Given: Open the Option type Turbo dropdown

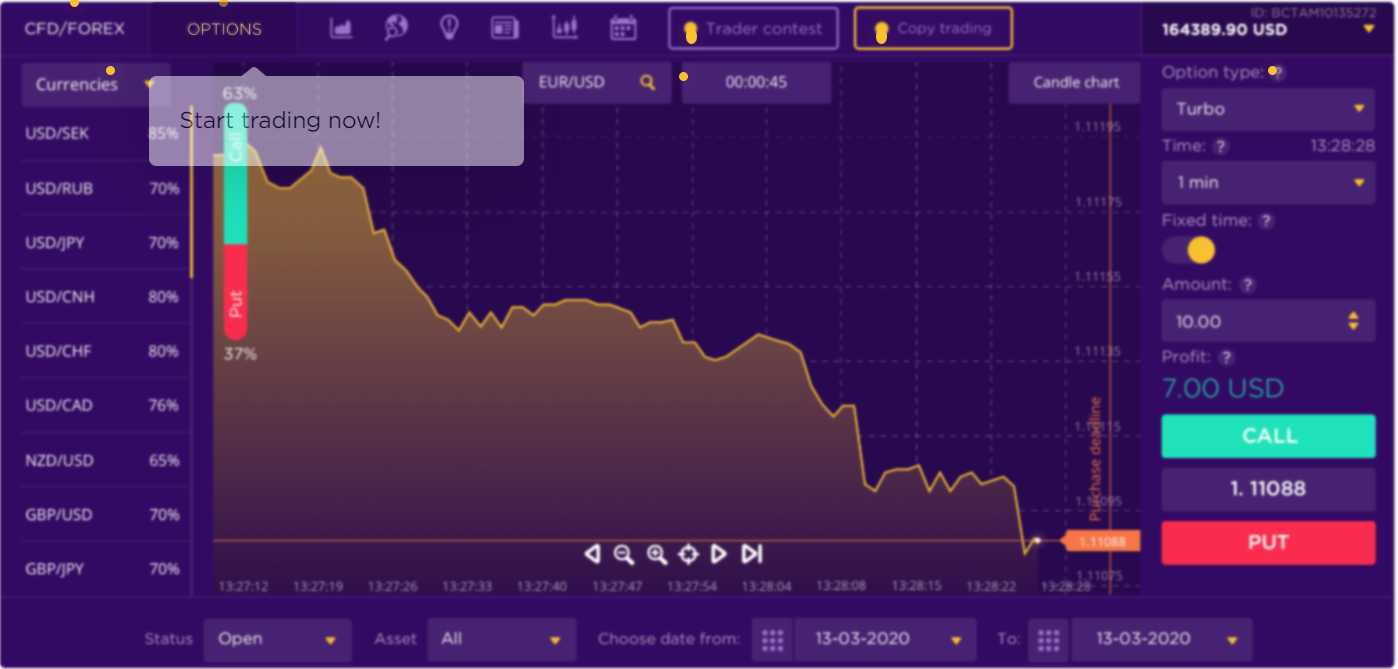Looking at the screenshot, I should click(x=1268, y=109).
